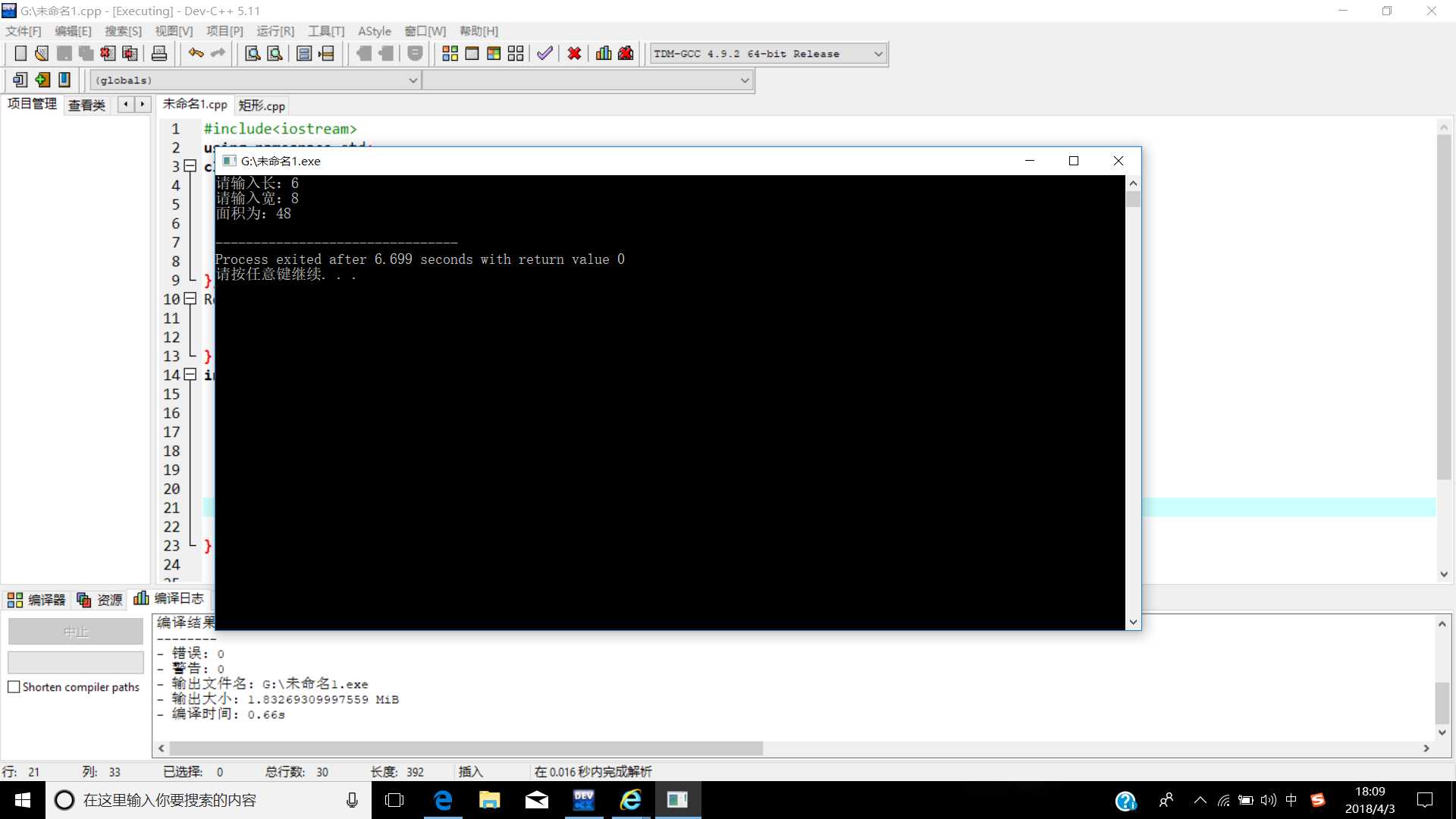Open the 工具[T] menu
Screen dimensions: 1456x819
point(326,31)
